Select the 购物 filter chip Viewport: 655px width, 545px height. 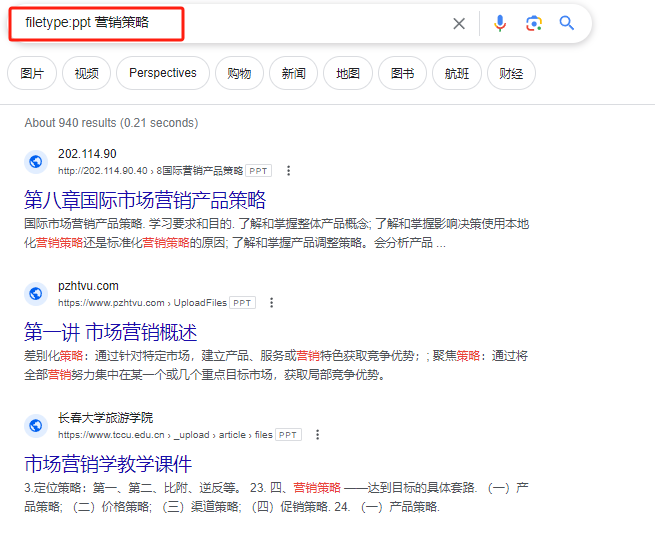(239, 74)
